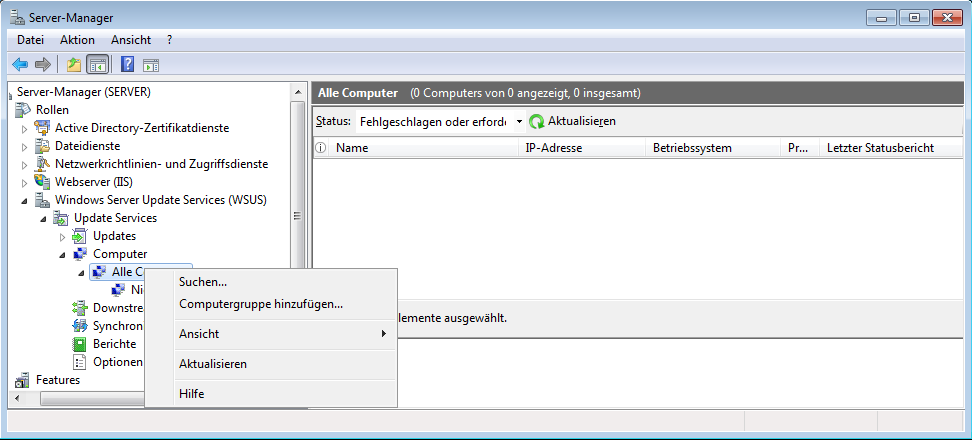Expand the Active Directory-Zertifikatdienste node
The image size is (972, 440).
[x=25, y=129]
